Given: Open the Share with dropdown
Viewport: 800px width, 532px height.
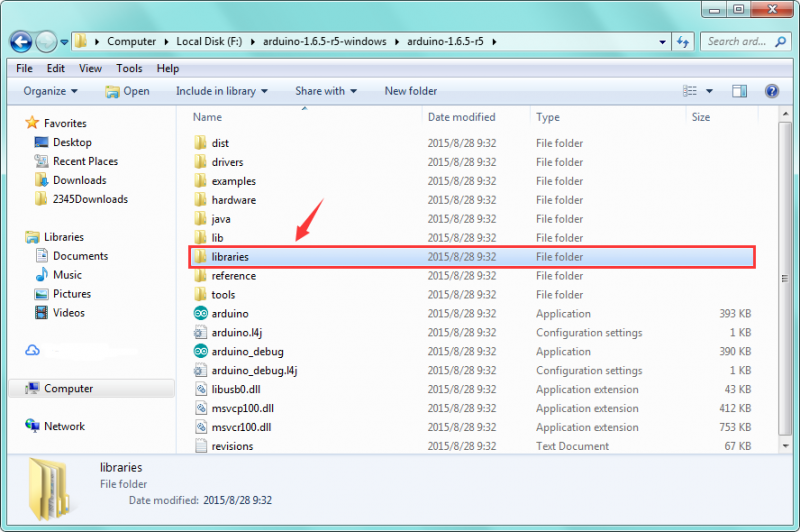Looking at the screenshot, I should [x=325, y=91].
